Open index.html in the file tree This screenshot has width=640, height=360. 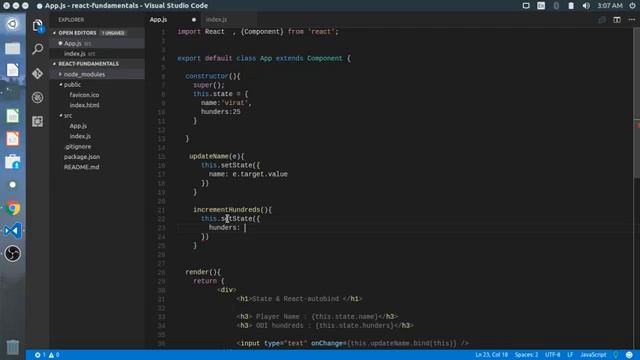click(x=84, y=105)
